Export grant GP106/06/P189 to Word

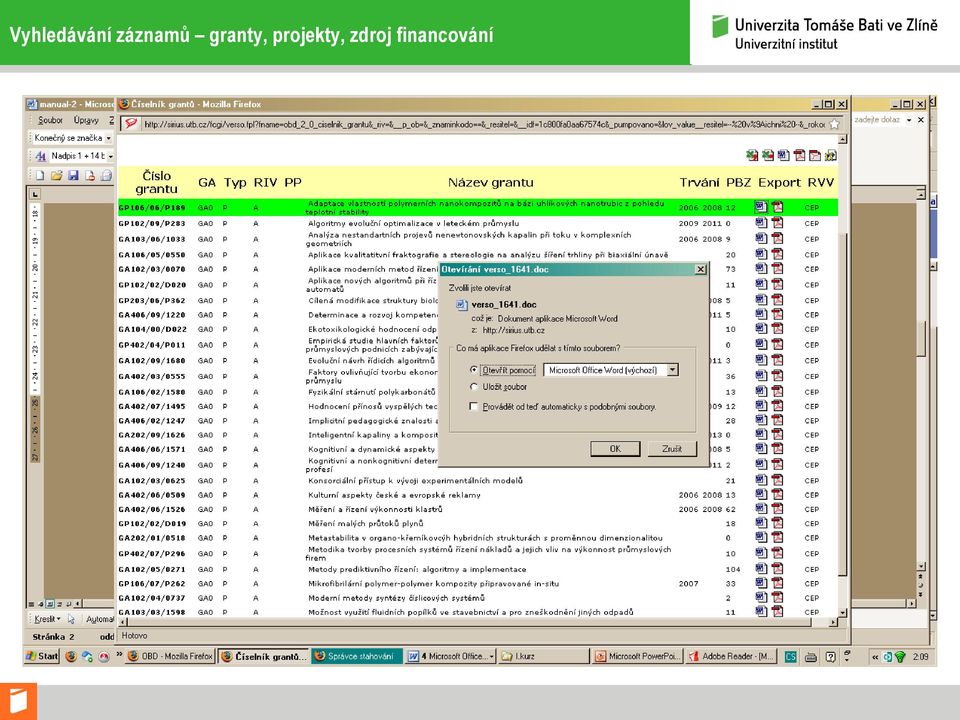(761, 207)
